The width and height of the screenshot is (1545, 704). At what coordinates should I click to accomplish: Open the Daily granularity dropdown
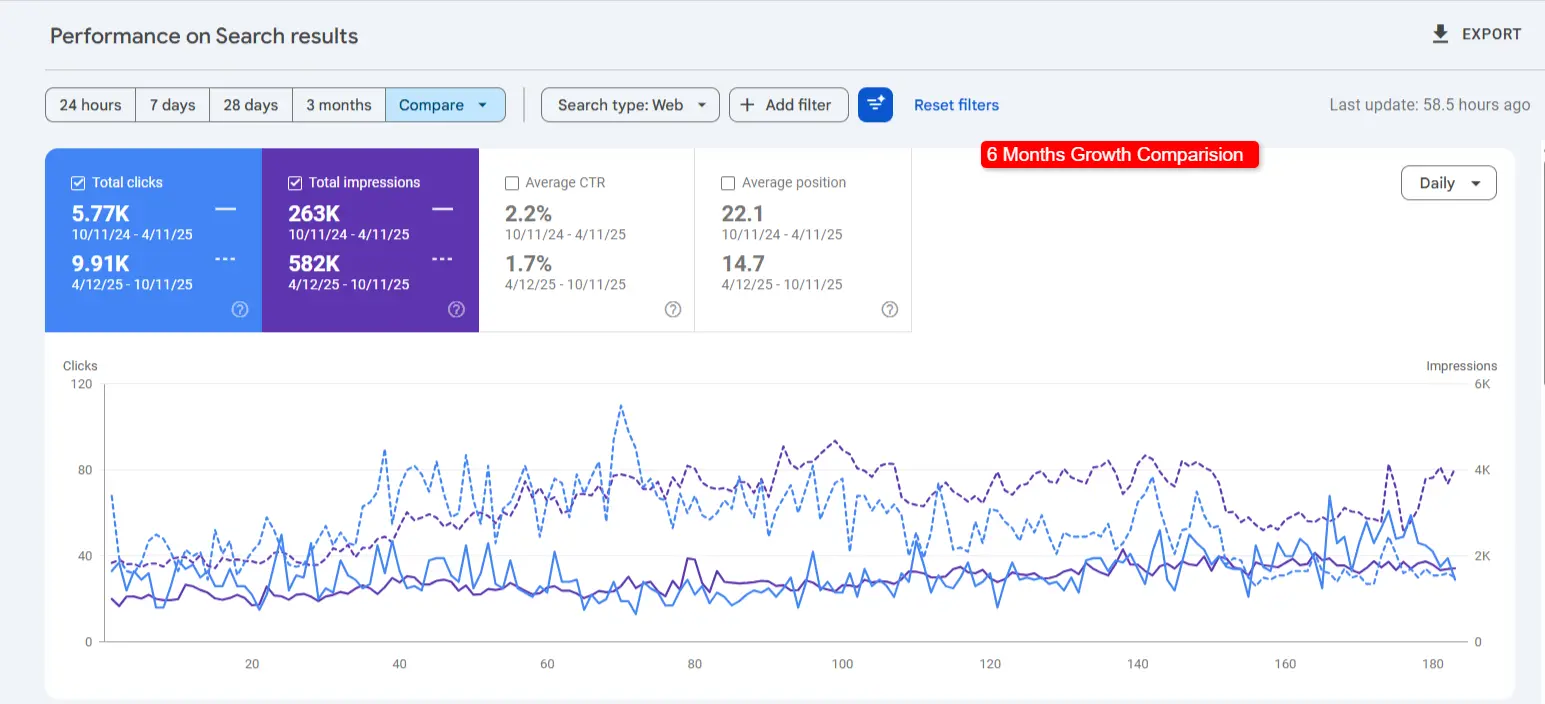[x=1448, y=182]
